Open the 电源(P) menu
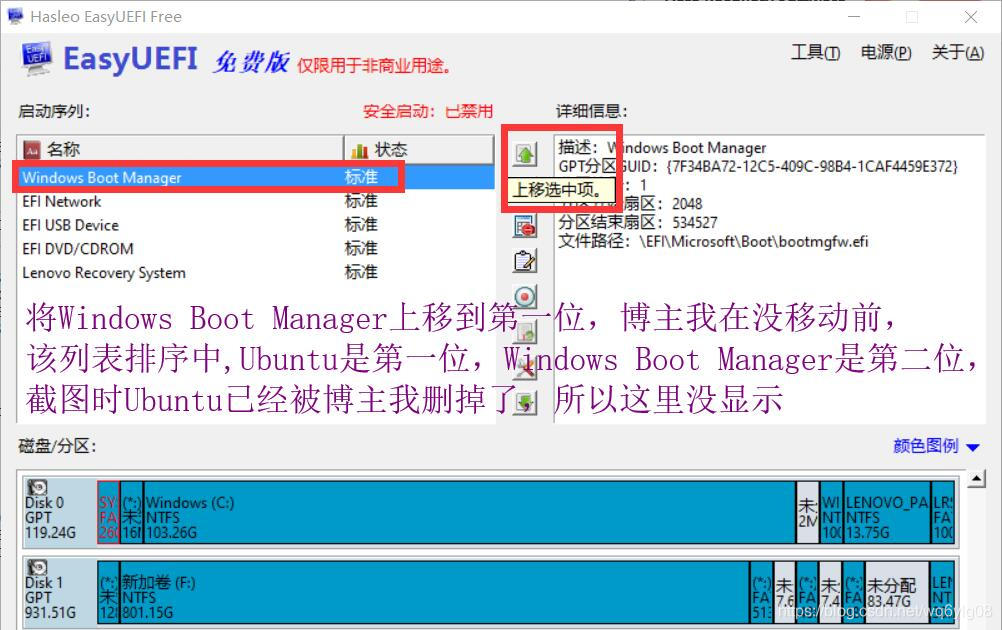The image size is (1002, 630). coord(886,52)
